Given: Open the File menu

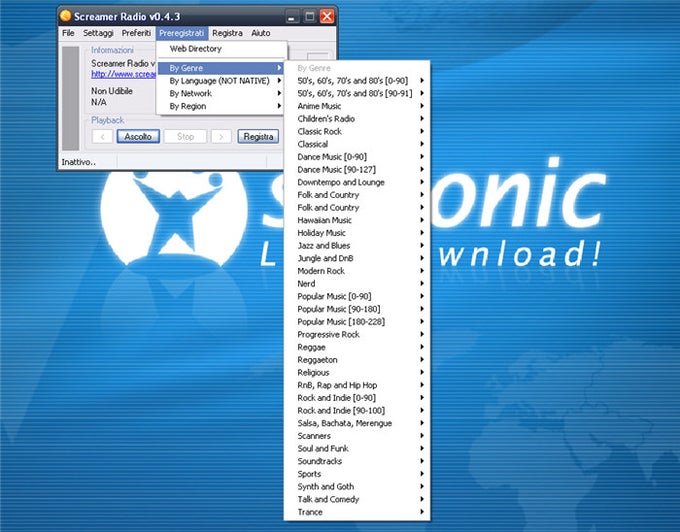Looking at the screenshot, I should tap(68, 33).
